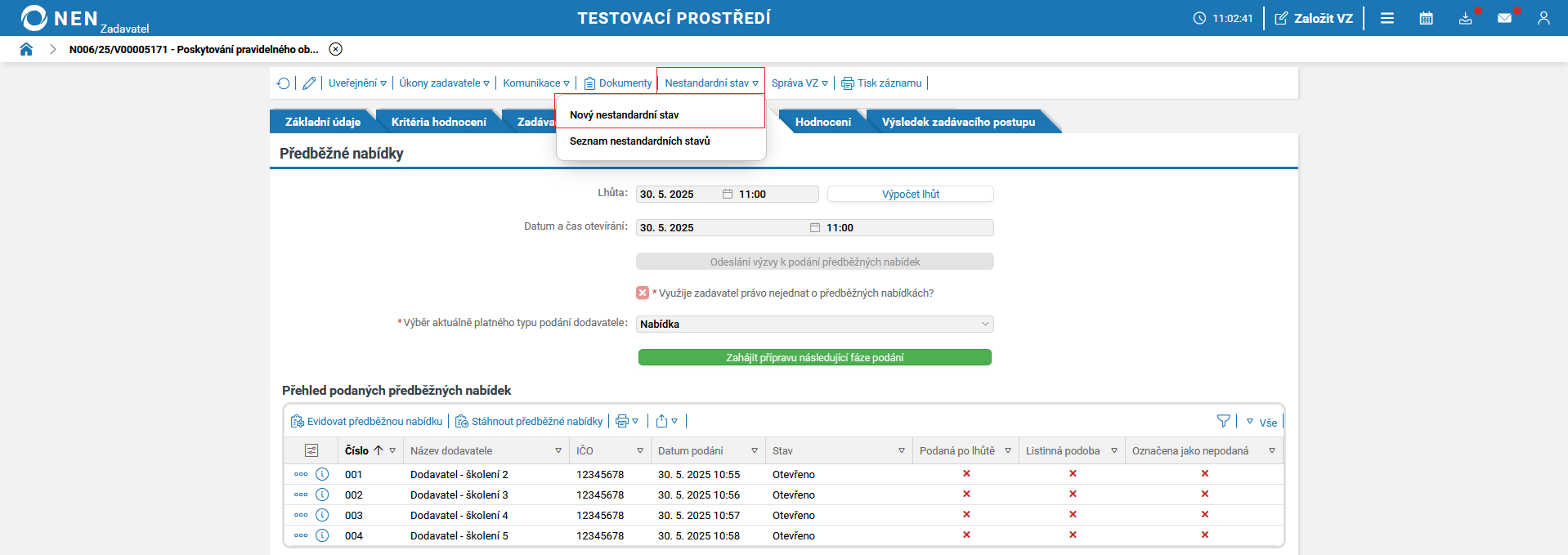Click the pencil edit icon

click(x=309, y=83)
